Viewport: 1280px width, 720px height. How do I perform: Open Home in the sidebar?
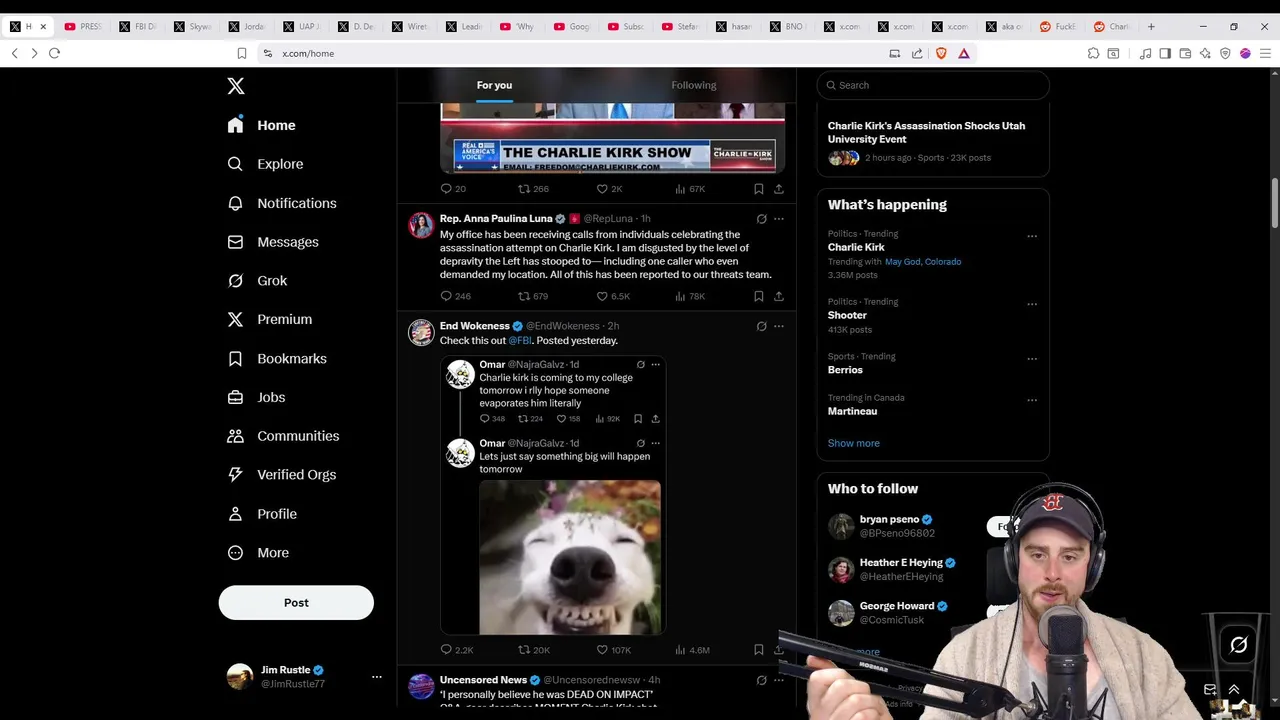point(261,125)
